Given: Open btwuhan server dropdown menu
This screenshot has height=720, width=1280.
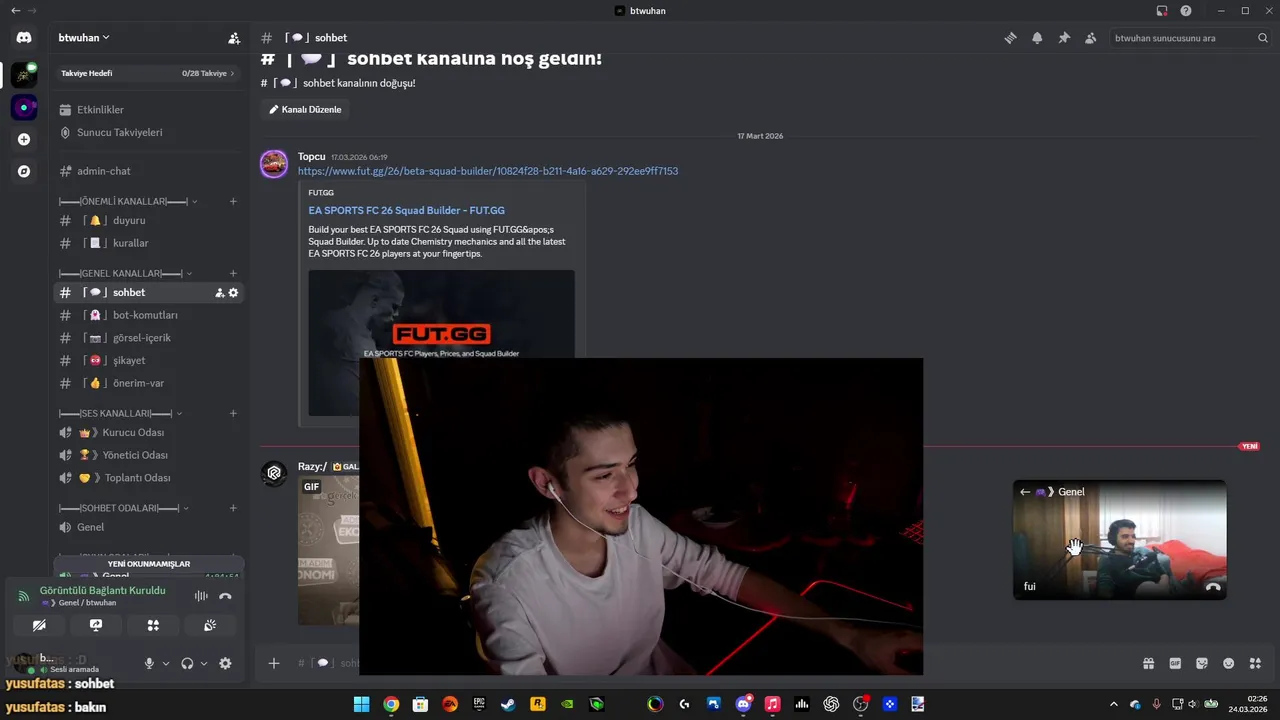Looking at the screenshot, I should coord(84,38).
